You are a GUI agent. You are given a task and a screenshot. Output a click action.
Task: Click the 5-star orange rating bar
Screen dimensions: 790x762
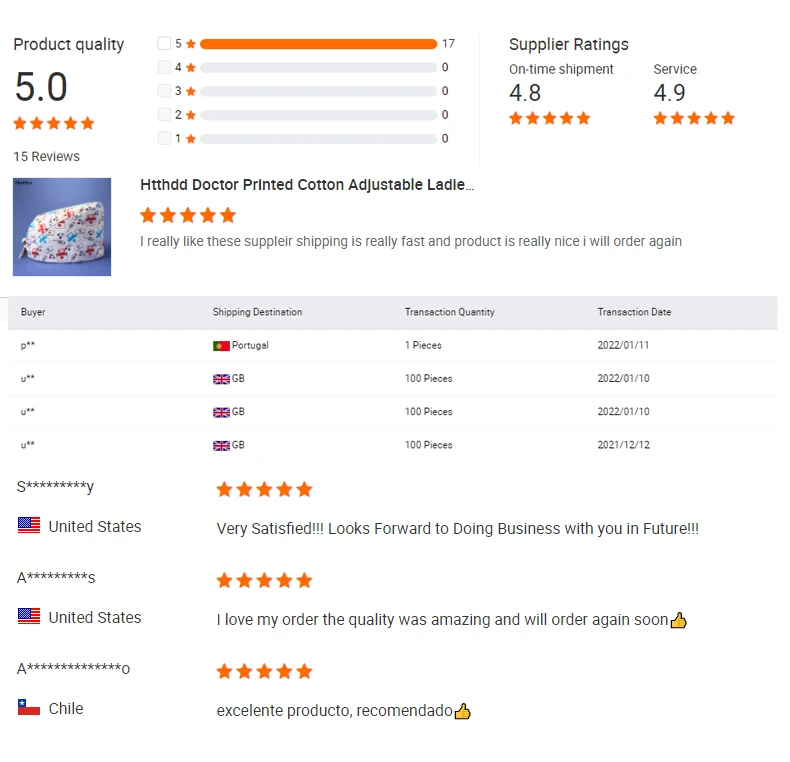pyautogui.click(x=318, y=44)
